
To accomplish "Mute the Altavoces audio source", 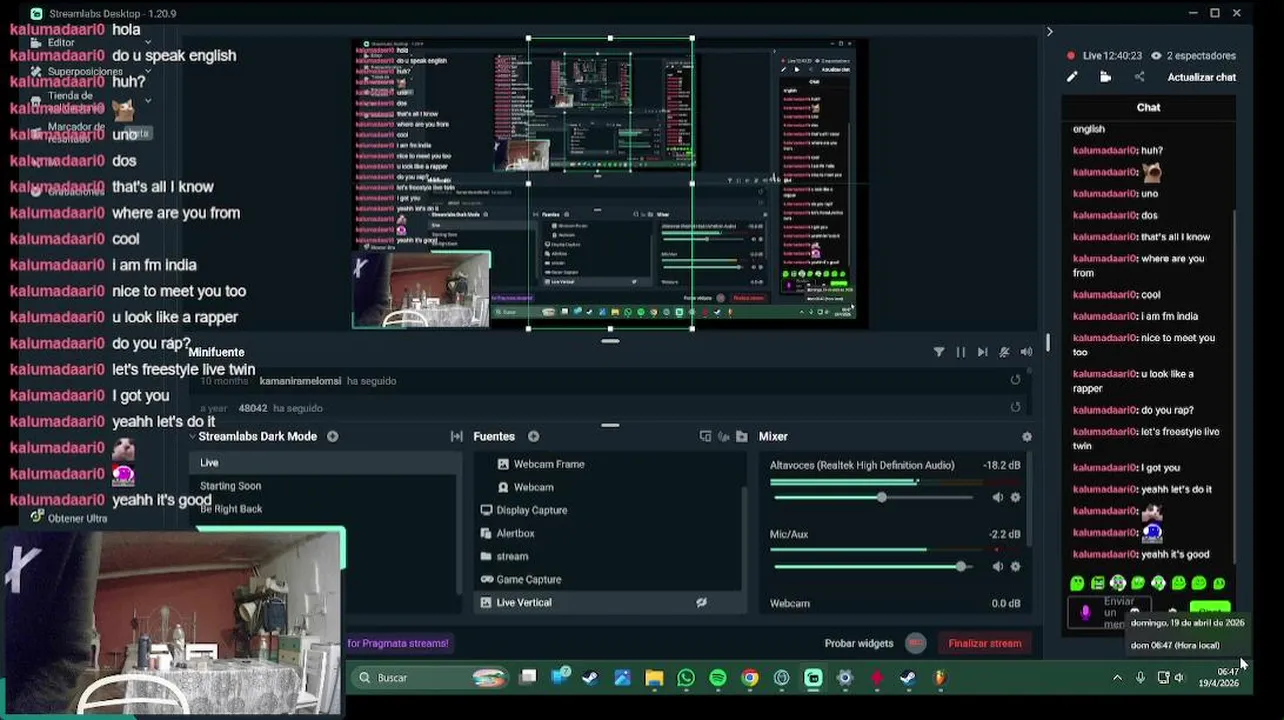I will pos(997,497).
